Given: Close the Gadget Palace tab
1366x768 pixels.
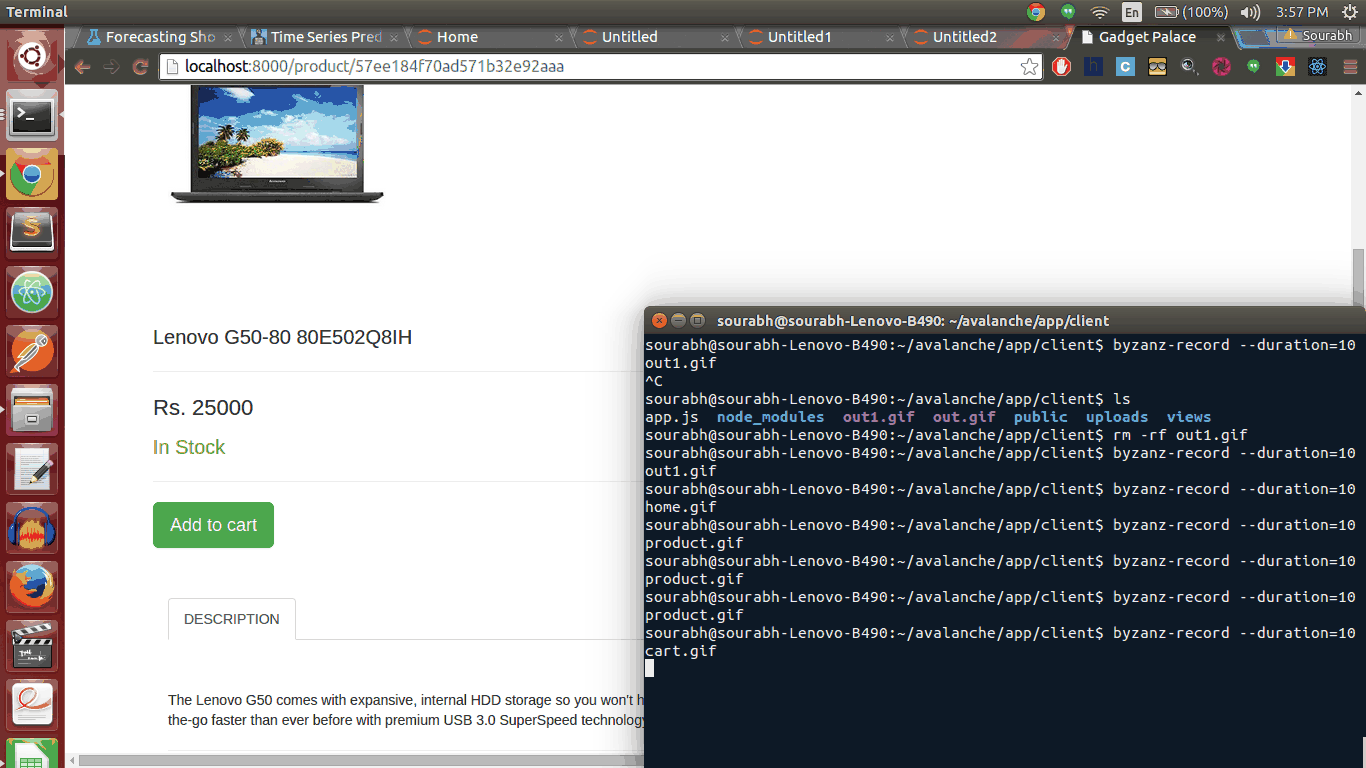Looking at the screenshot, I should pos(1220,37).
